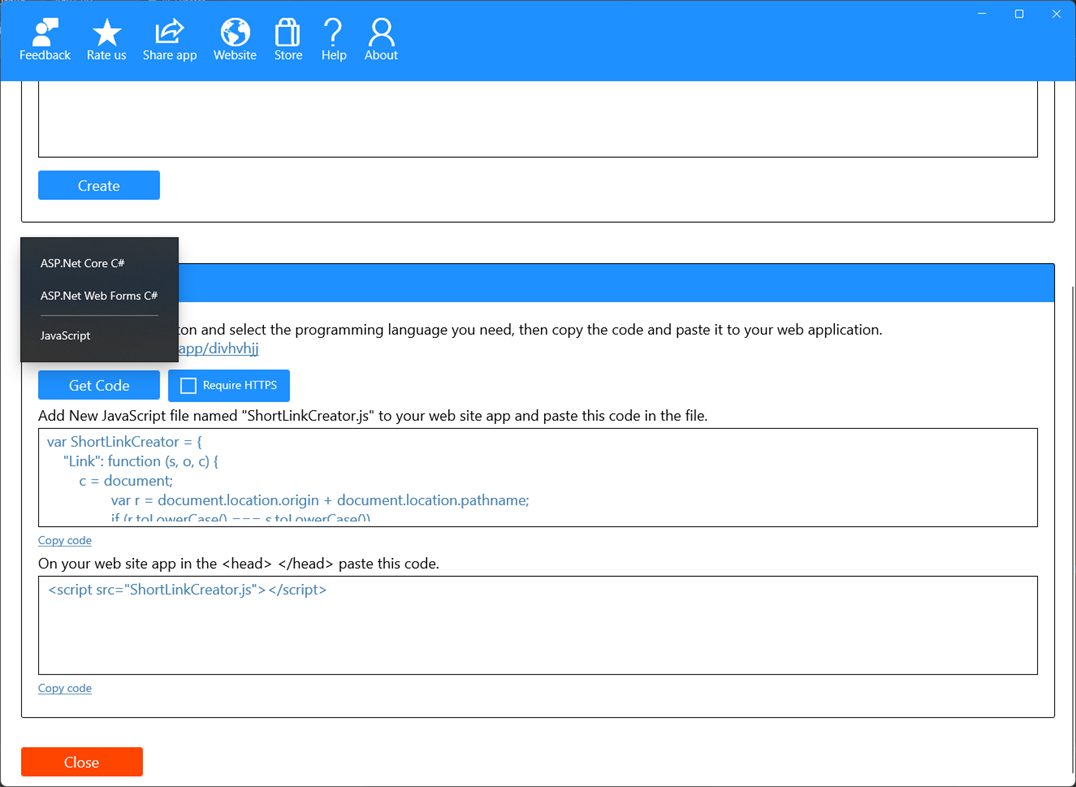The width and height of the screenshot is (1076, 787).
Task: Select the Share app icon
Action: click(169, 38)
